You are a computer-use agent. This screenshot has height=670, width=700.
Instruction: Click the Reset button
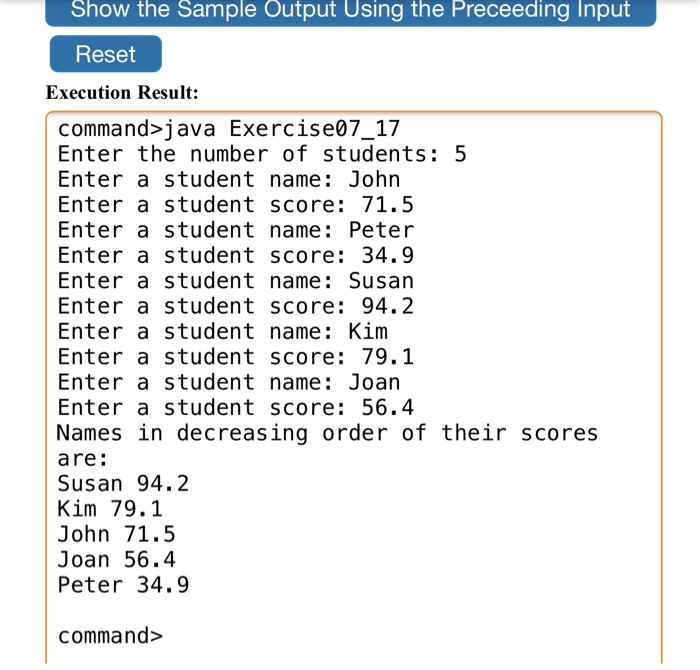pyautogui.click(x=106, y=54)
